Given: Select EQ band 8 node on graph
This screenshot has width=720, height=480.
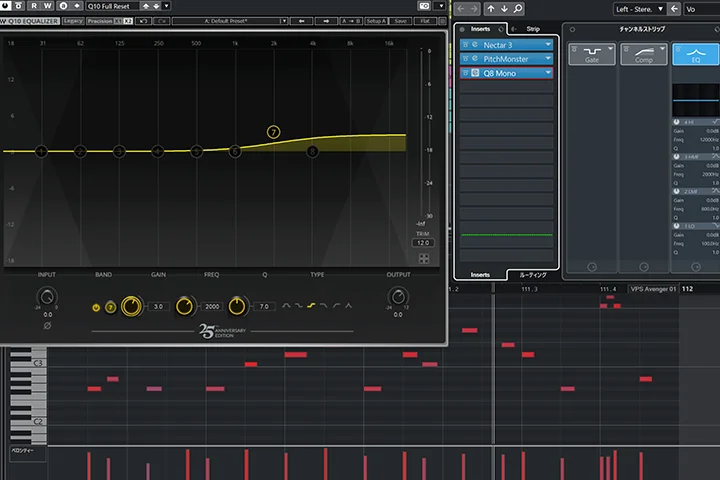Looking at the screenshot, I should point(312,151).
